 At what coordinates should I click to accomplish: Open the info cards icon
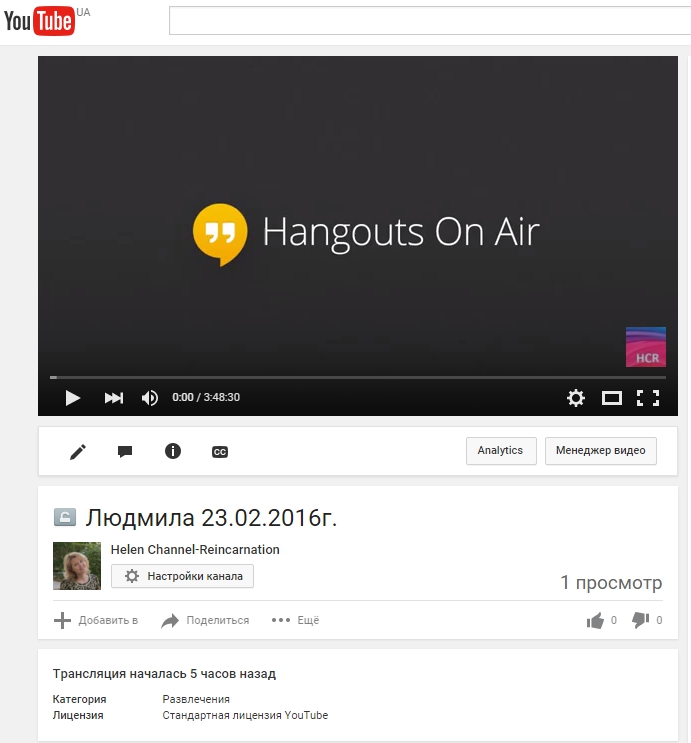click(x=173, y=451)
